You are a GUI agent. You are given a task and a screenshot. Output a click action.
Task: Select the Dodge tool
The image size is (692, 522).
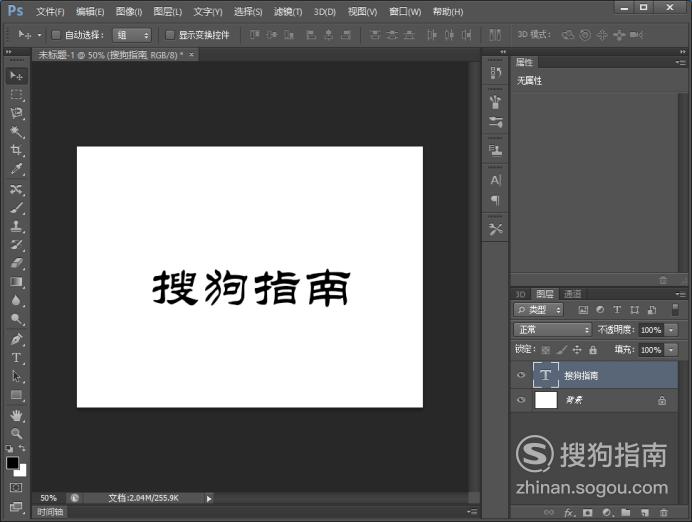pos(16,319)
